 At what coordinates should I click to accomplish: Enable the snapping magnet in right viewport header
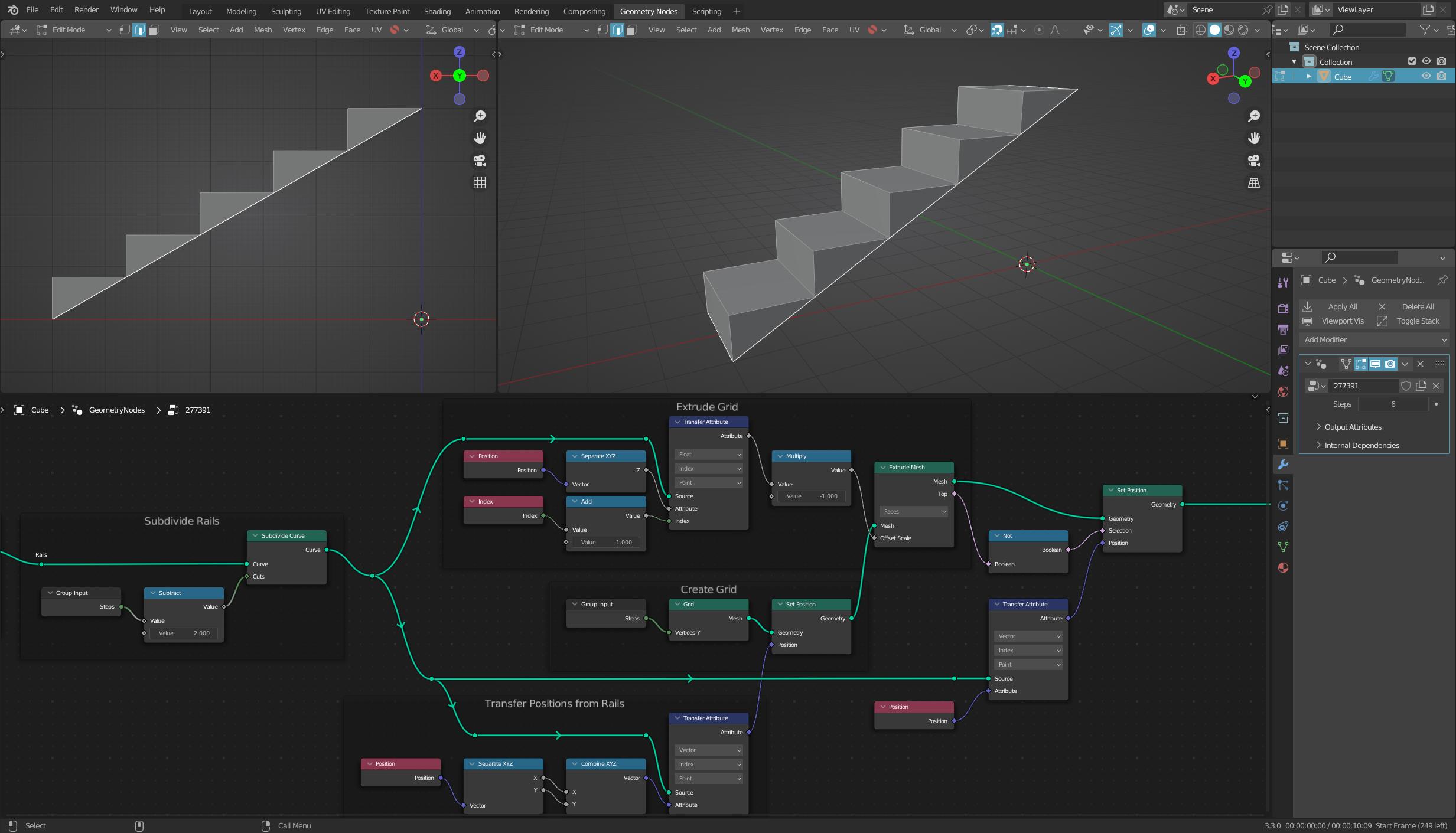click(997, 30)
